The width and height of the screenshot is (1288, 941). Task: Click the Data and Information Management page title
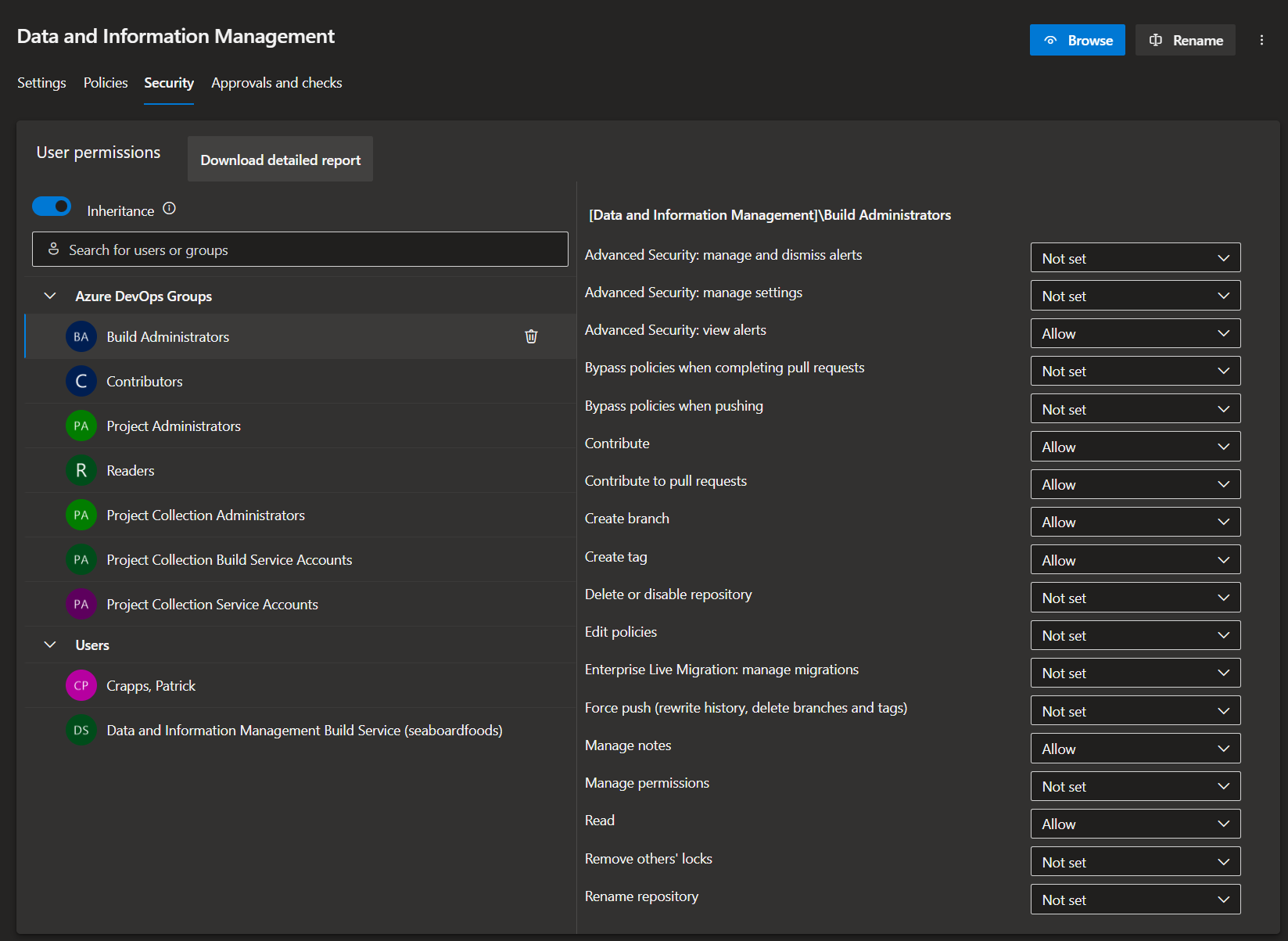(x=176, y=36)
